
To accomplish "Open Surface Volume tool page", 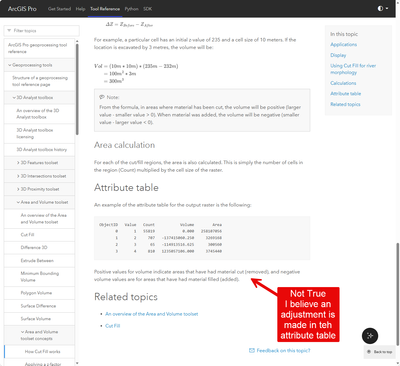I will 39,319.
